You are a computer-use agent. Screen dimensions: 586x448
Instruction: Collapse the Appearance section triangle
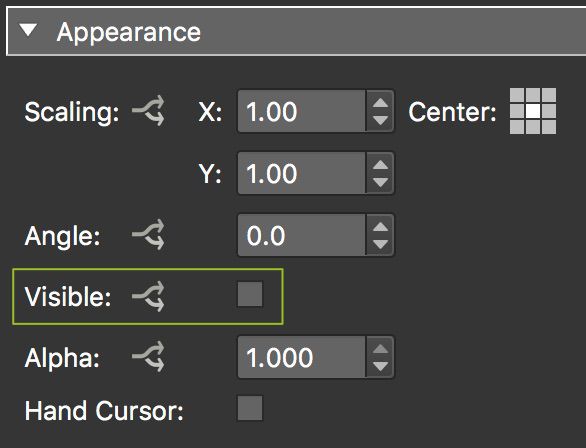pyautogui.click(x=28, y=30)
